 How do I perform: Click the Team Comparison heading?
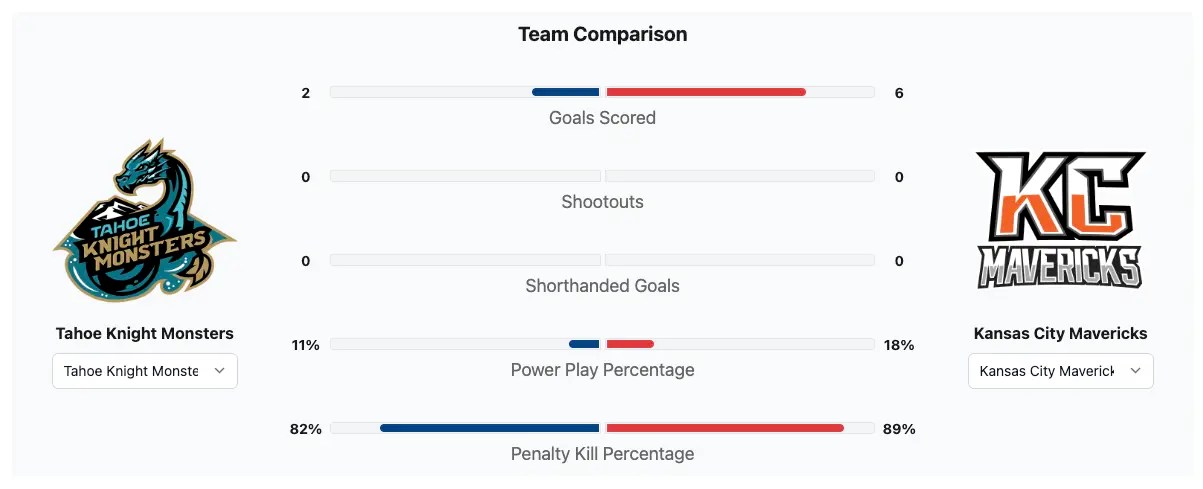coord(602,35)
